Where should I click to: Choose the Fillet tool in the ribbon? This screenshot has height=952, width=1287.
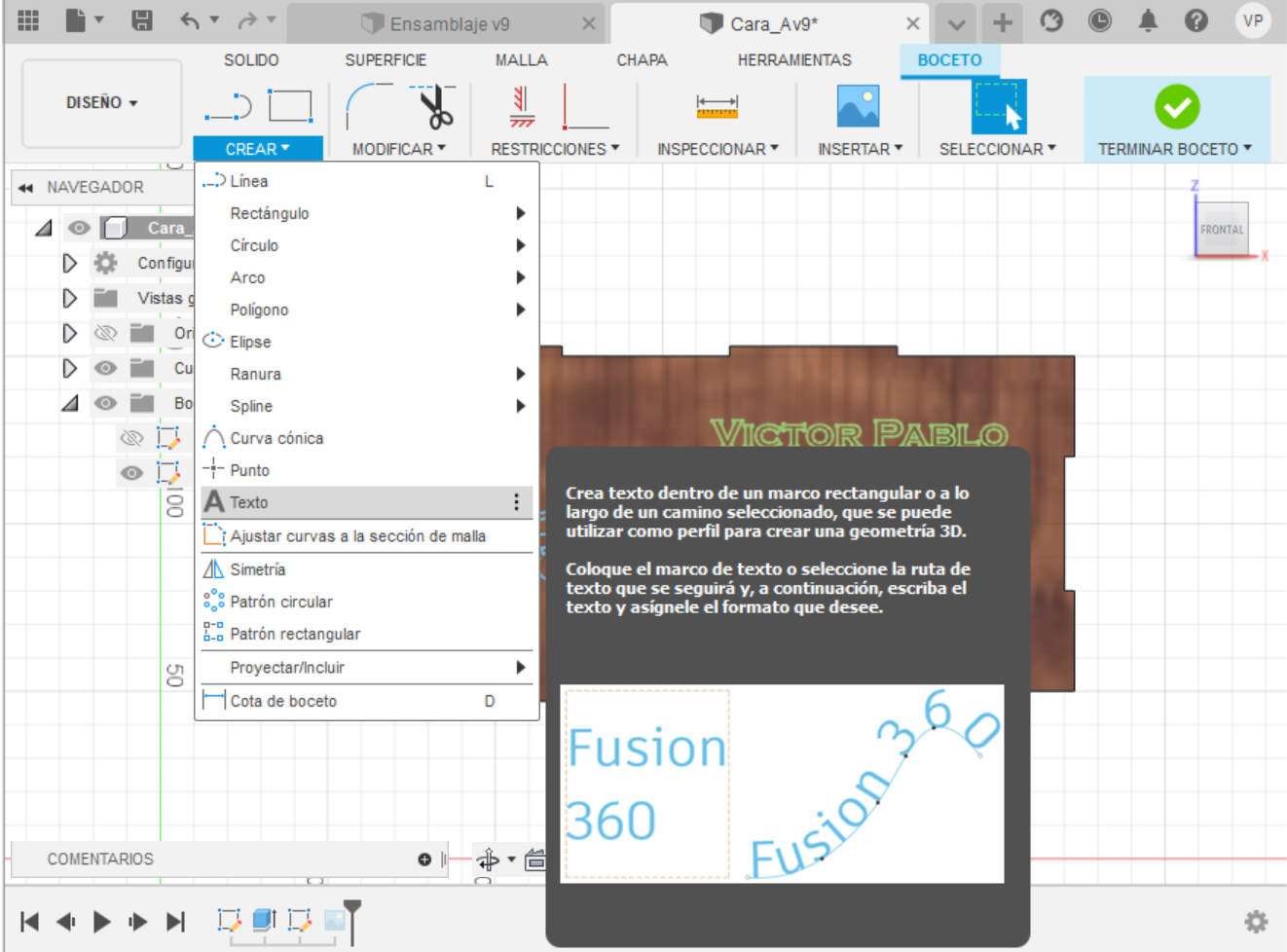click(x=369, y=106)
